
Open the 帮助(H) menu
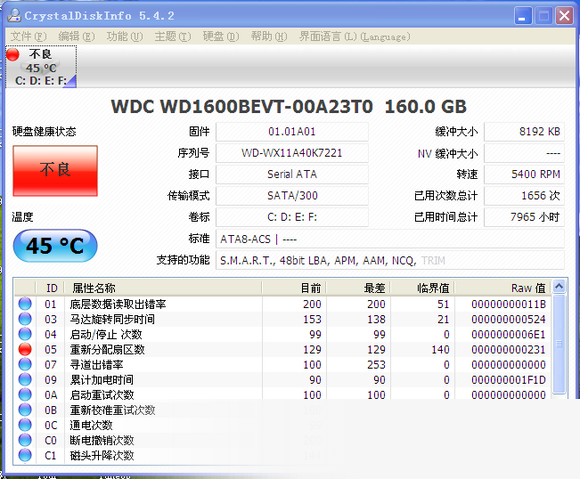[269, 36]
